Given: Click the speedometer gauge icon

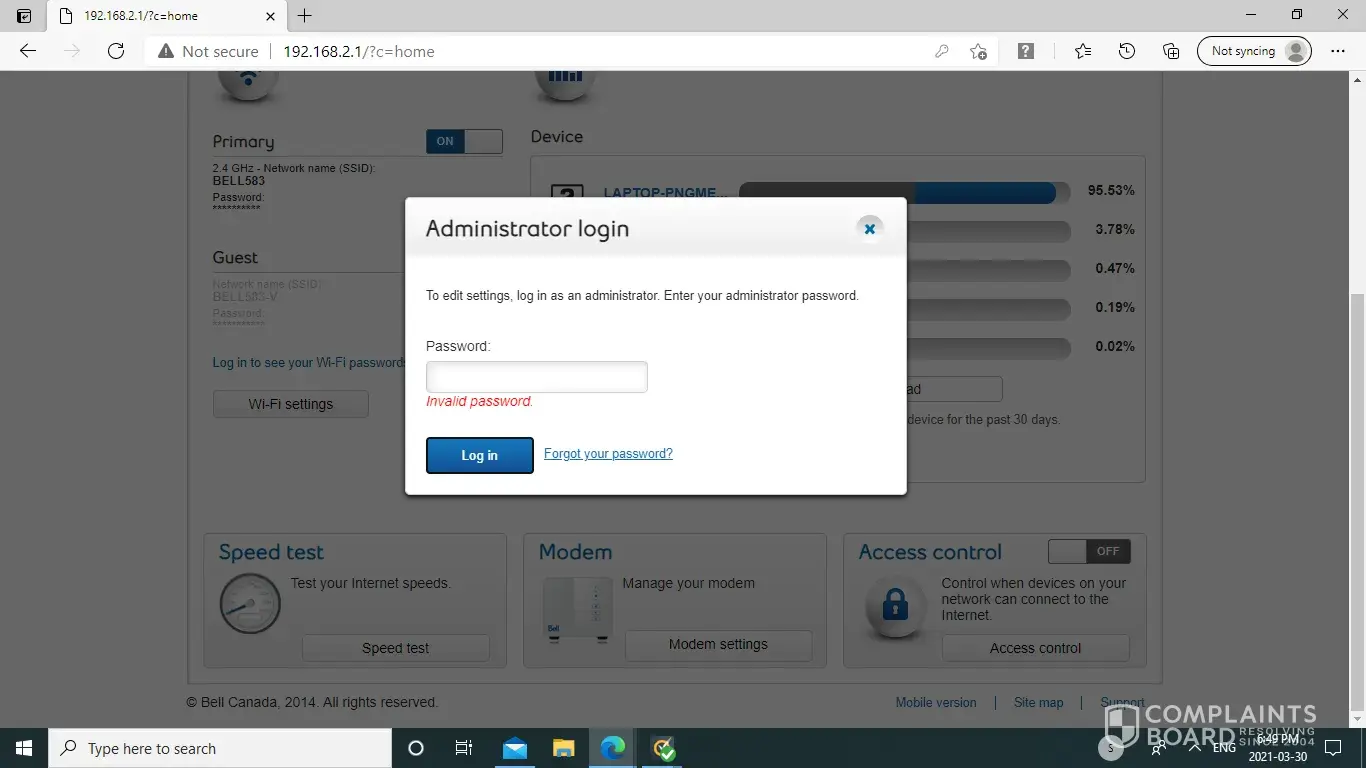Looking at the screenshot, I should [x=250, y=602].
